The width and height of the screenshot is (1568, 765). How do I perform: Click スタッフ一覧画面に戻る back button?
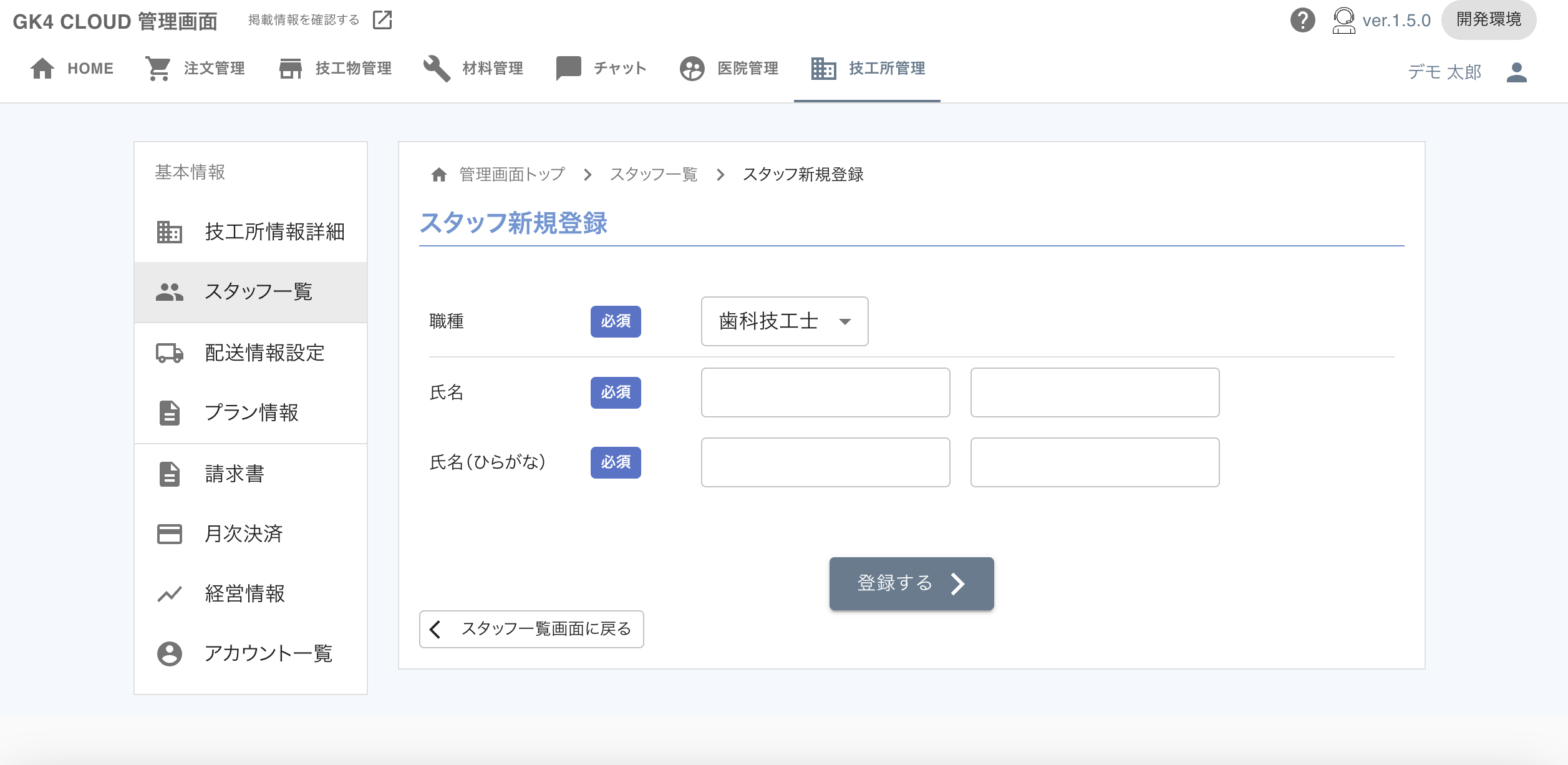531,629
